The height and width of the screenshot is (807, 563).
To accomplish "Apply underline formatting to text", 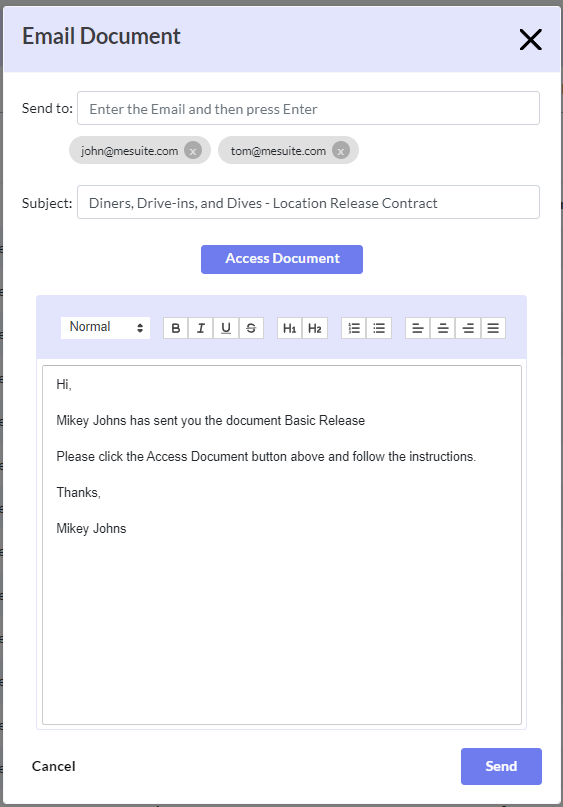I will pos(226,328).
